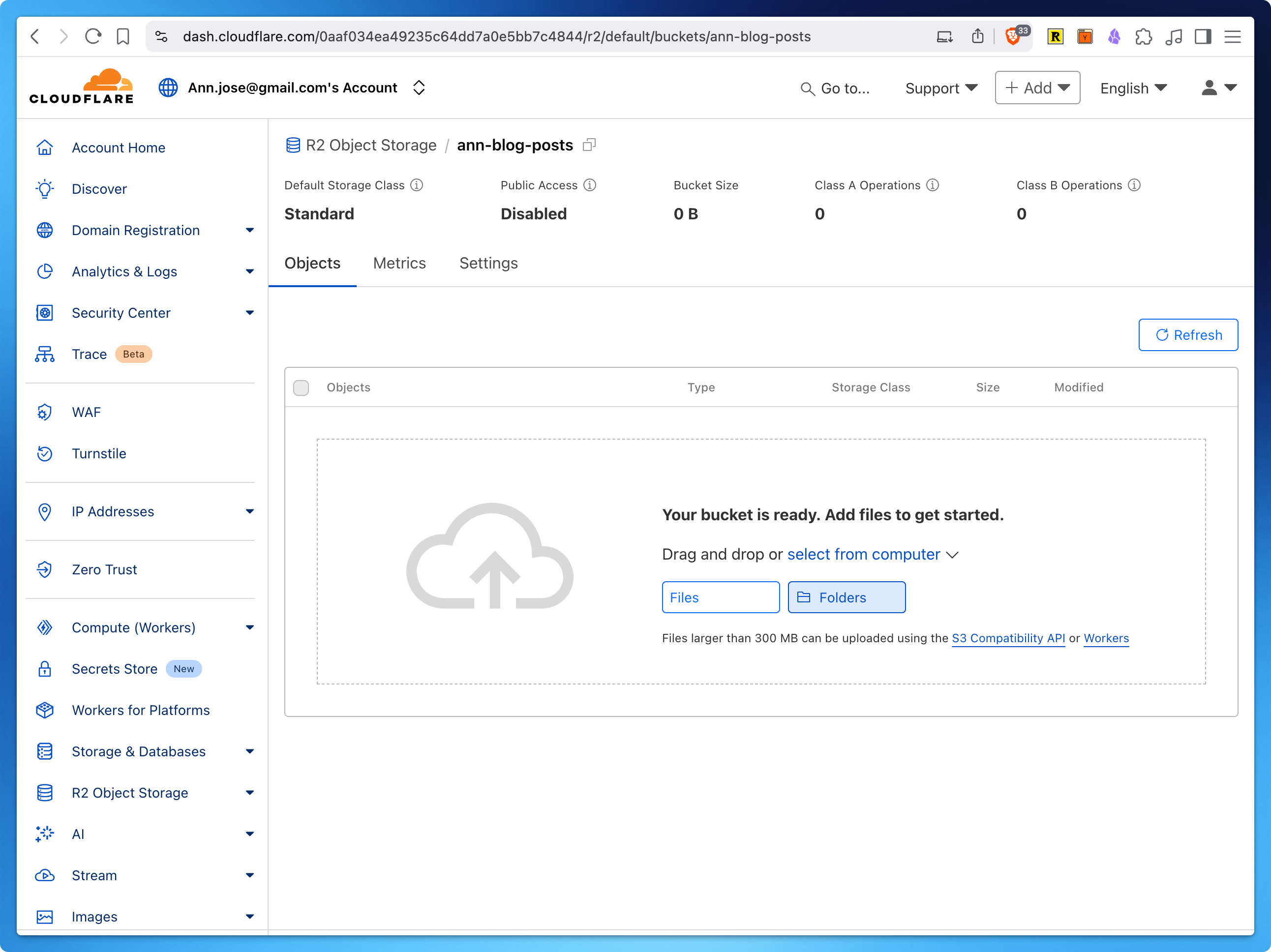The height and width of the screenshot is (952, 1271).
Task: Click the cloud upload drop zone image
Action: (489, 556)
